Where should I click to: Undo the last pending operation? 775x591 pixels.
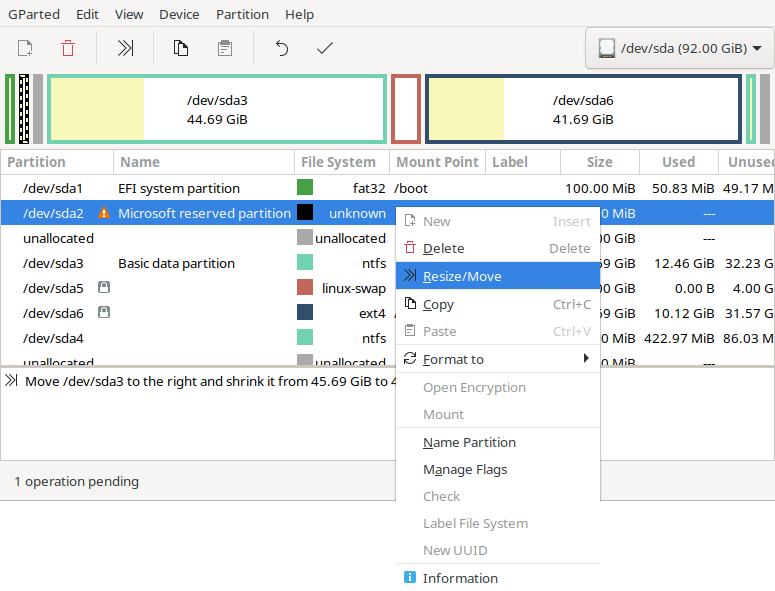[x=282, y=48]
